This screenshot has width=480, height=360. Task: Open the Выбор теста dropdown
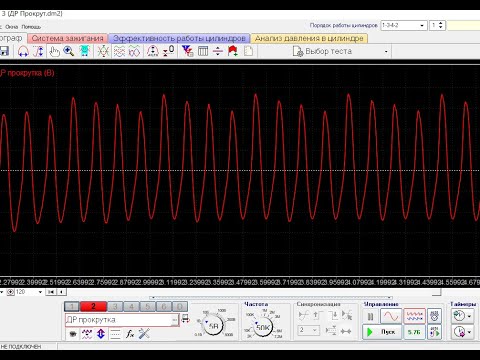point(341,51)
